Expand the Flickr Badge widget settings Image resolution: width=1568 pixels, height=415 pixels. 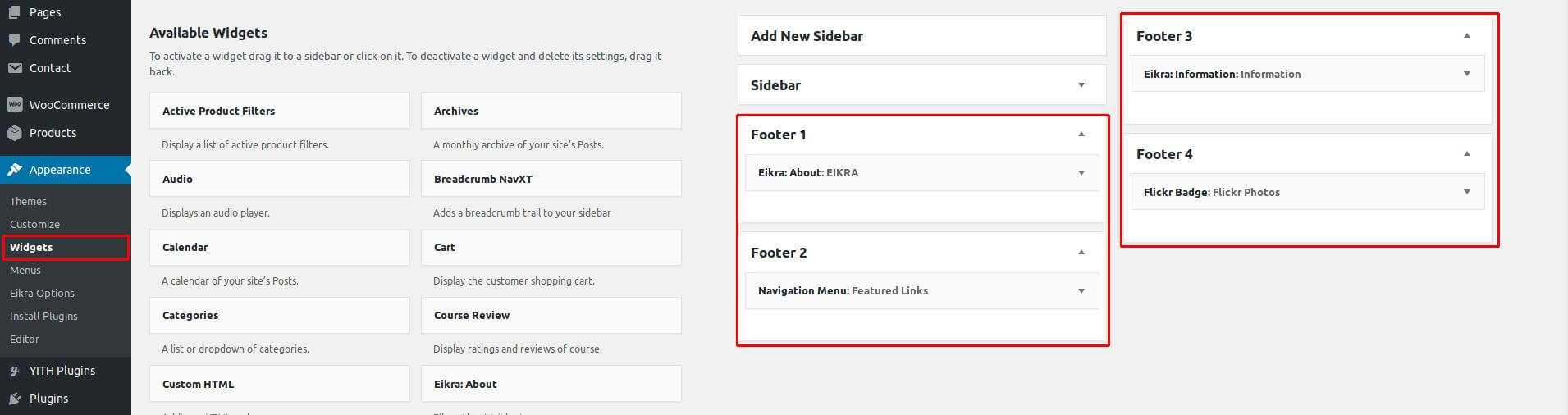1467,192
